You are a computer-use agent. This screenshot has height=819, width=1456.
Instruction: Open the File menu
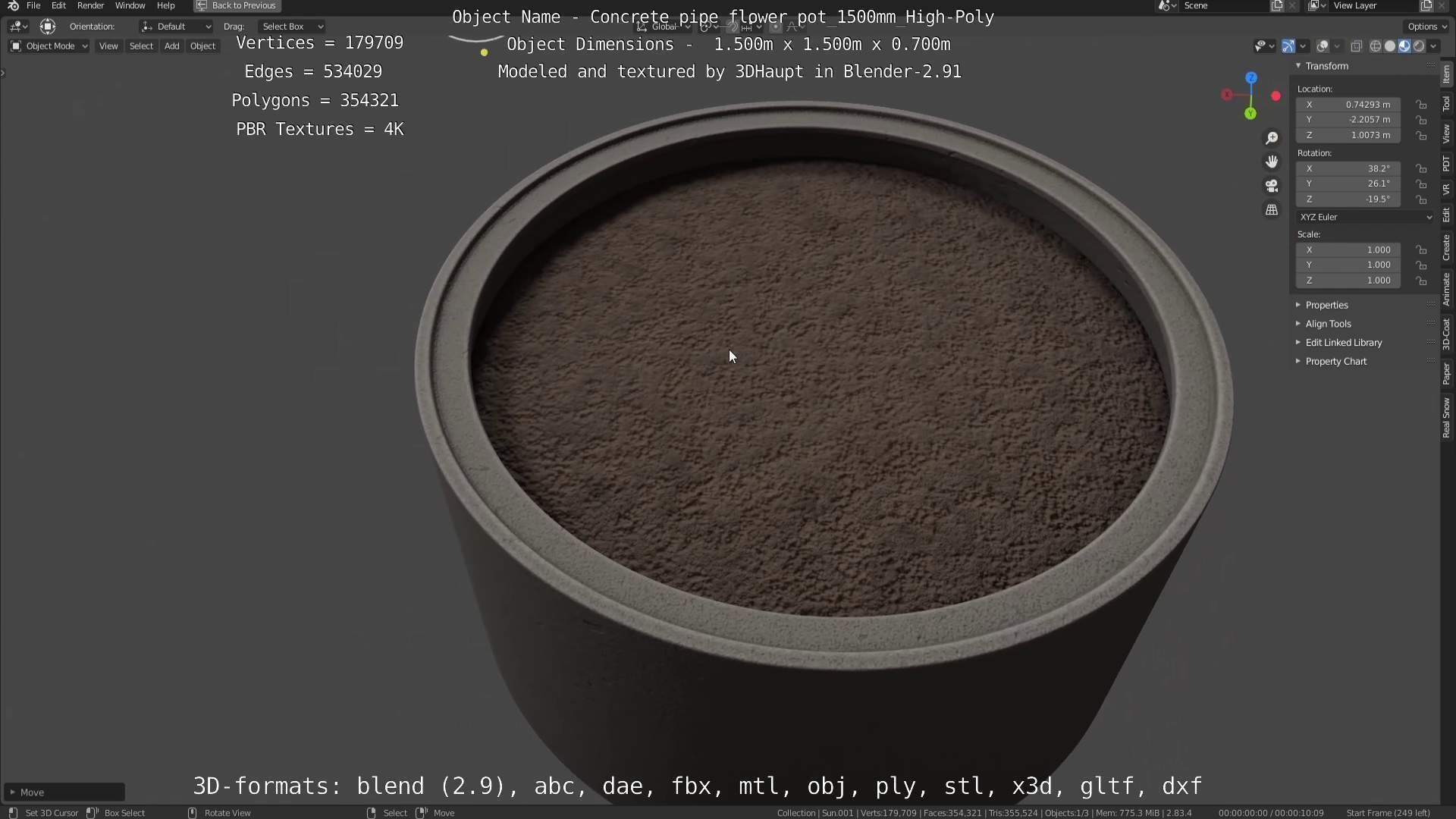pos(33,5)
